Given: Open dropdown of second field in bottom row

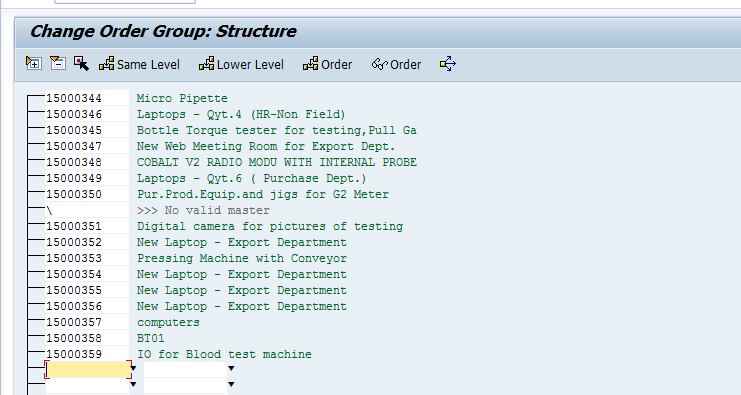Looking at the screenshot, I should click(231, 385).
